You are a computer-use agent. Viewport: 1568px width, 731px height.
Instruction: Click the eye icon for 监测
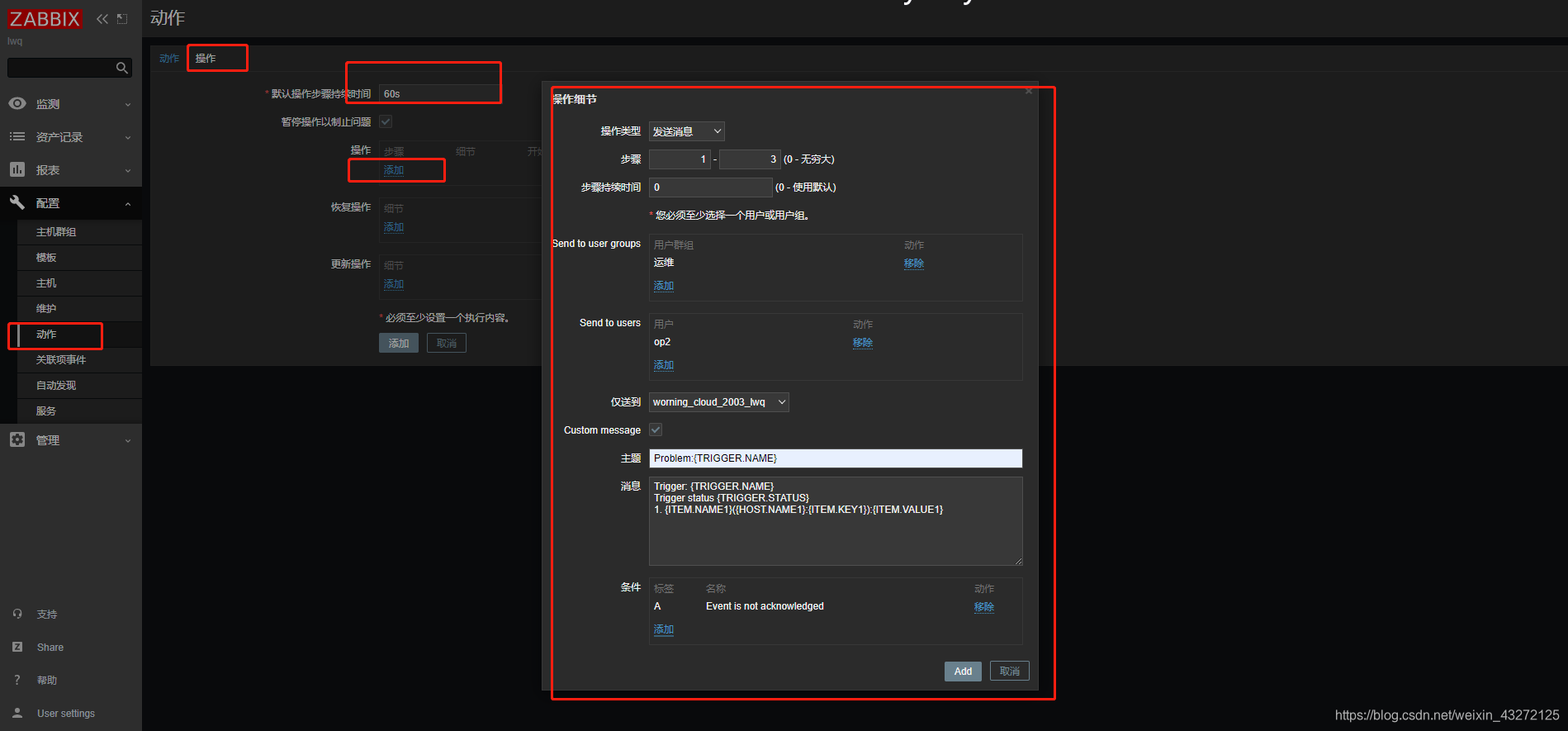point(17,103)
